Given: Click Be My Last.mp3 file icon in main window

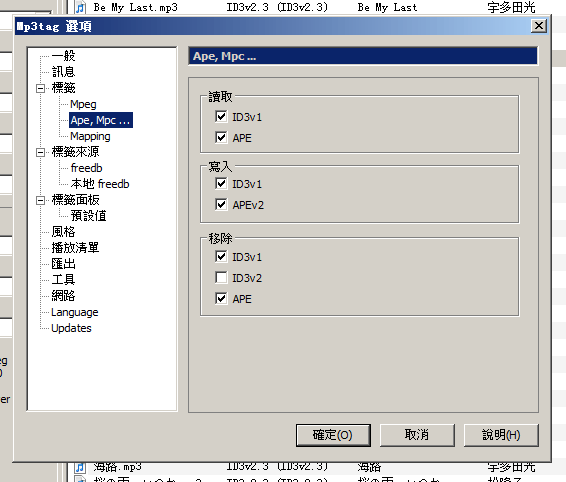Looking at the screenshot, I should click(x=80, y=7).
